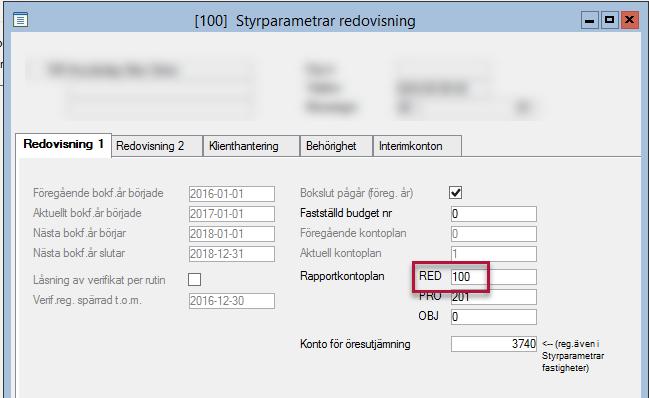Open the window system menu icon
649x398 pixels.
point(20,19)
